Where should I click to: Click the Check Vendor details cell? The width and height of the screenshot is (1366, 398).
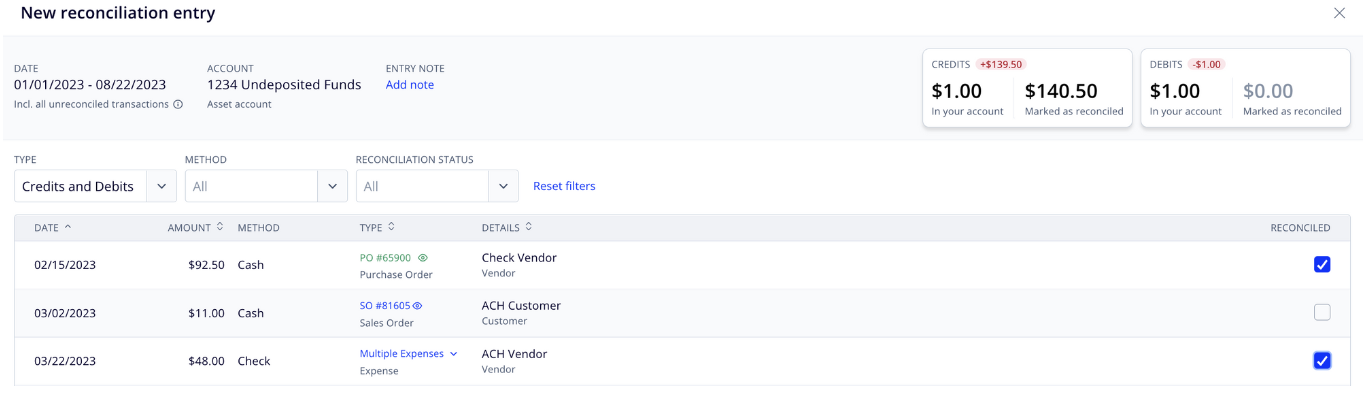519,258
